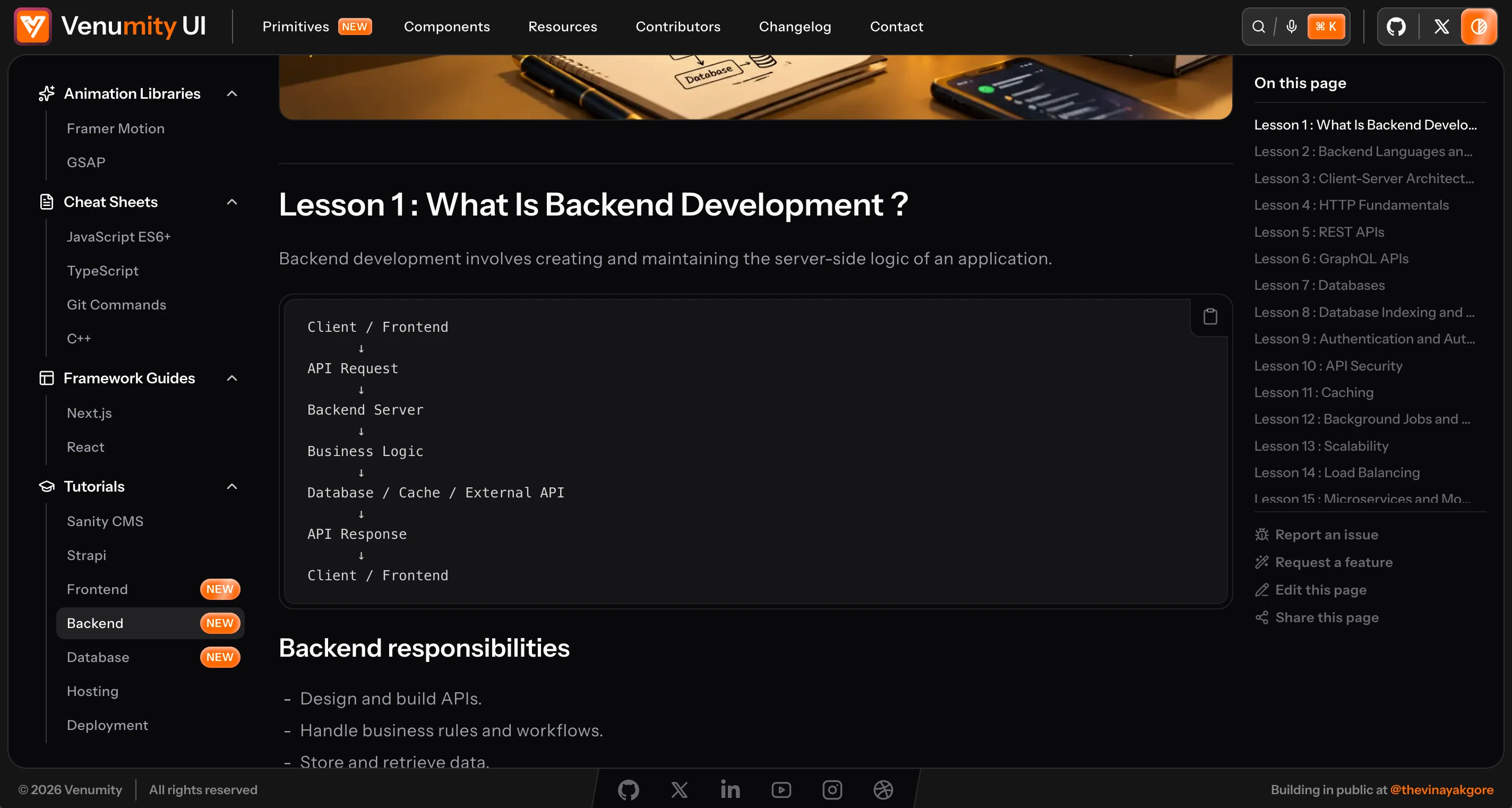This screenshot has height=808, width=1512.
Task: Click the notebook banner image
Action: click(755, 87)
